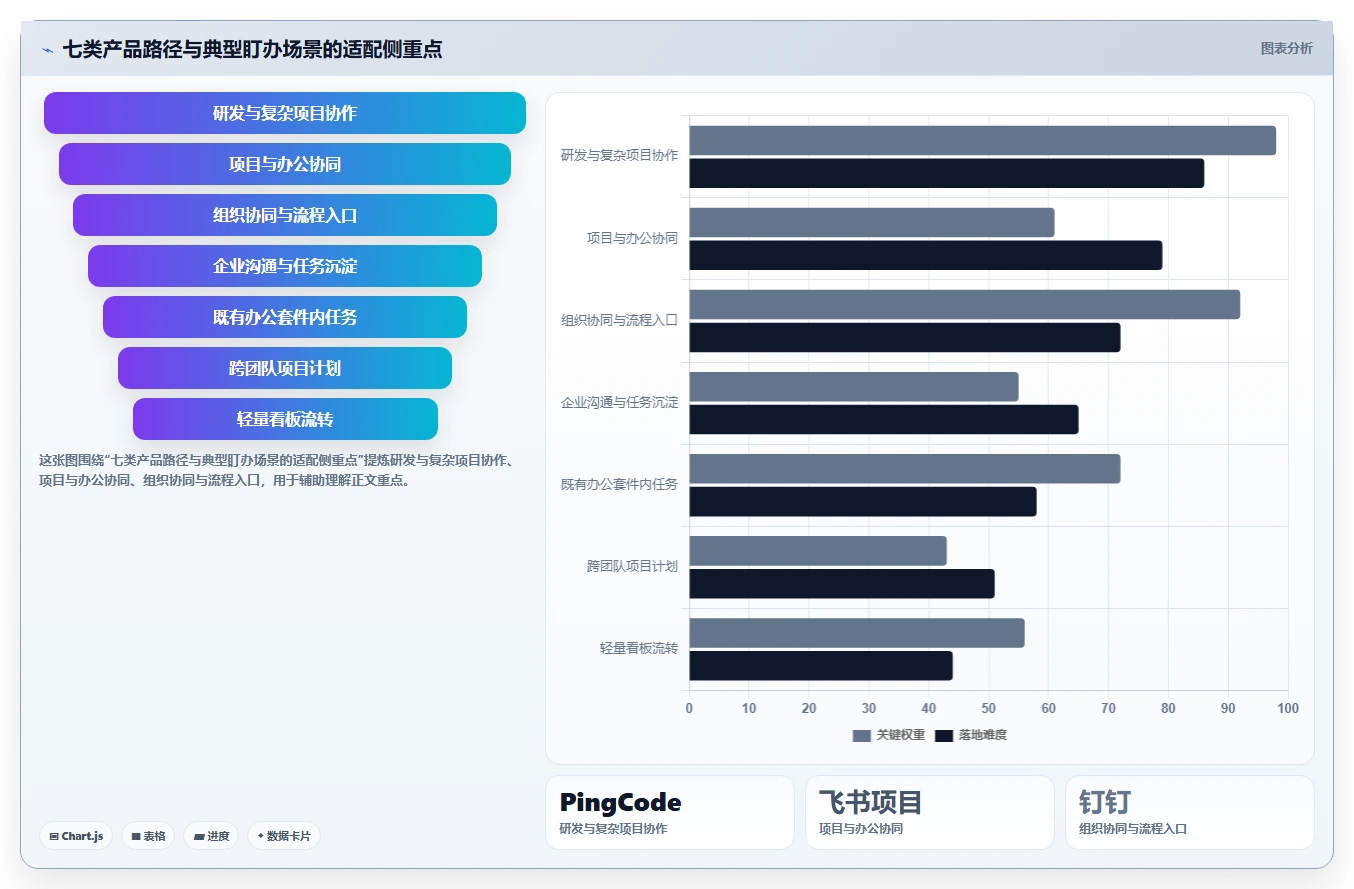The height and width of the screenshot is (889, 1354).
Task: Click the lightning icon beside the title
Action: [x=47, y=49]
